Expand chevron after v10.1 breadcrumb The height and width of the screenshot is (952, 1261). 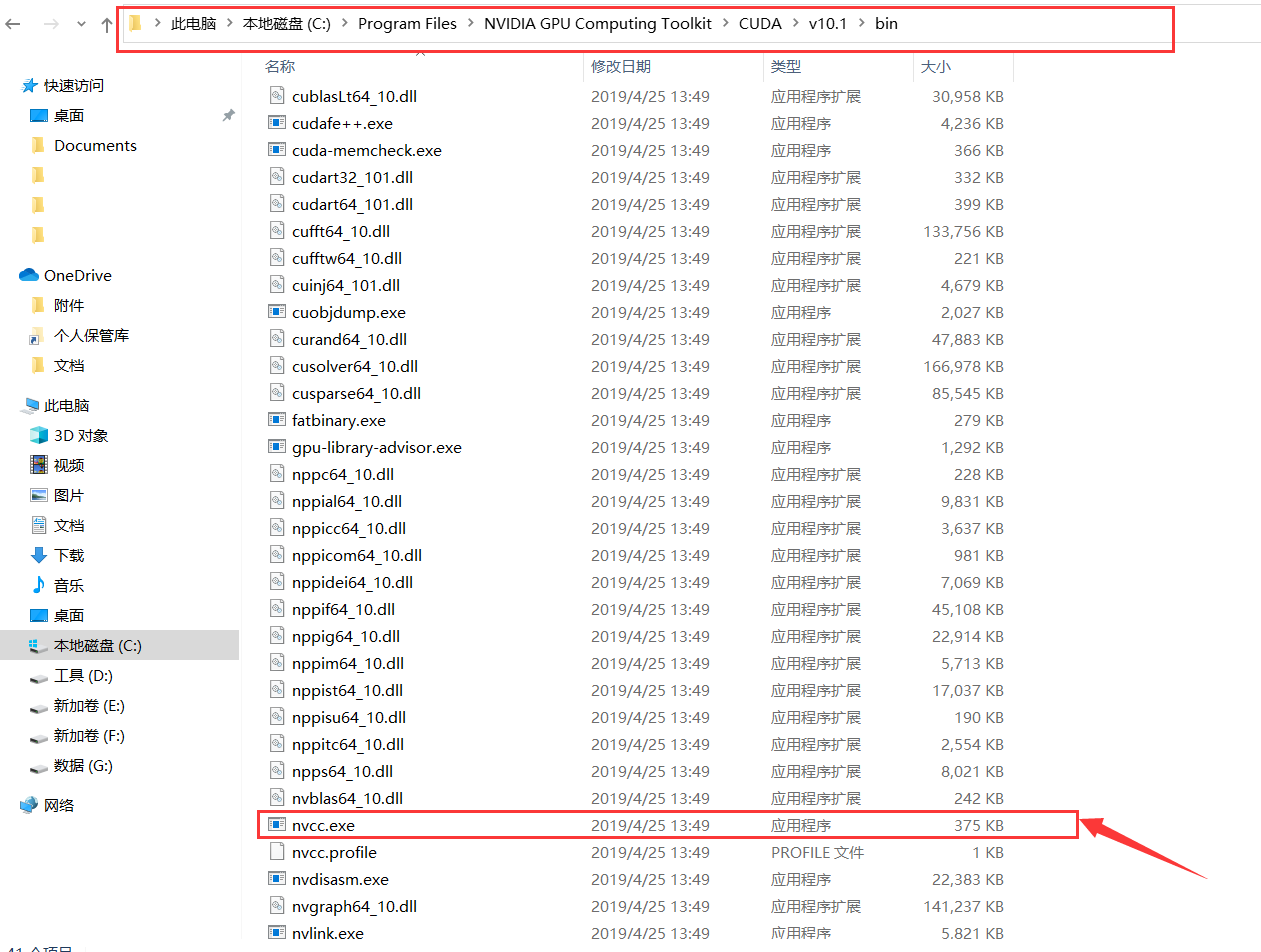[861, 23]
